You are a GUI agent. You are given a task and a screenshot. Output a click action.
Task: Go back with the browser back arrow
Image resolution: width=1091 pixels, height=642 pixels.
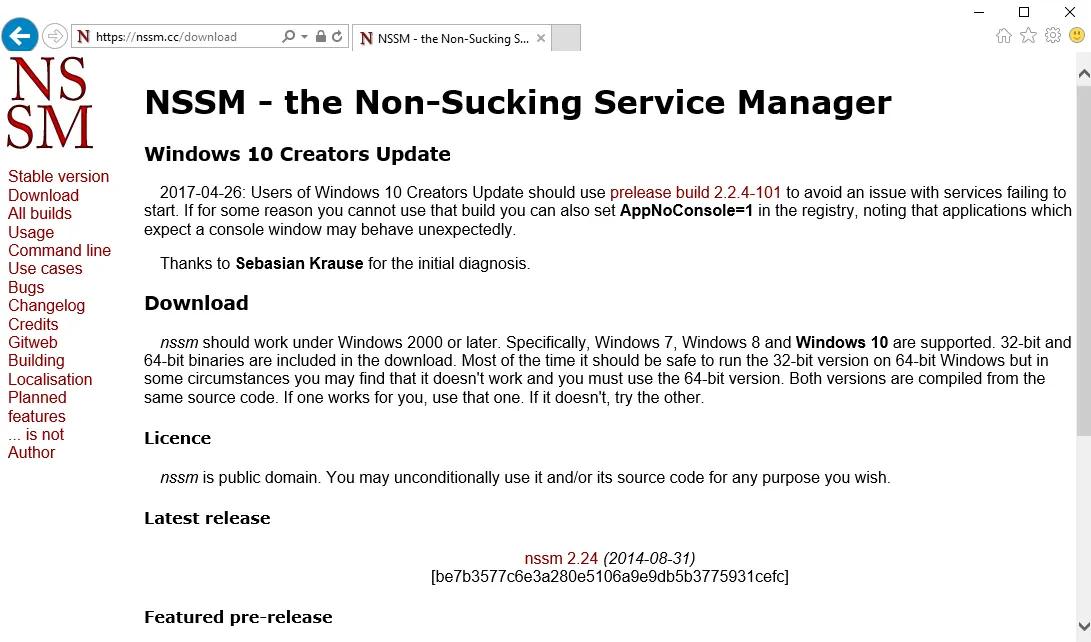19,35
